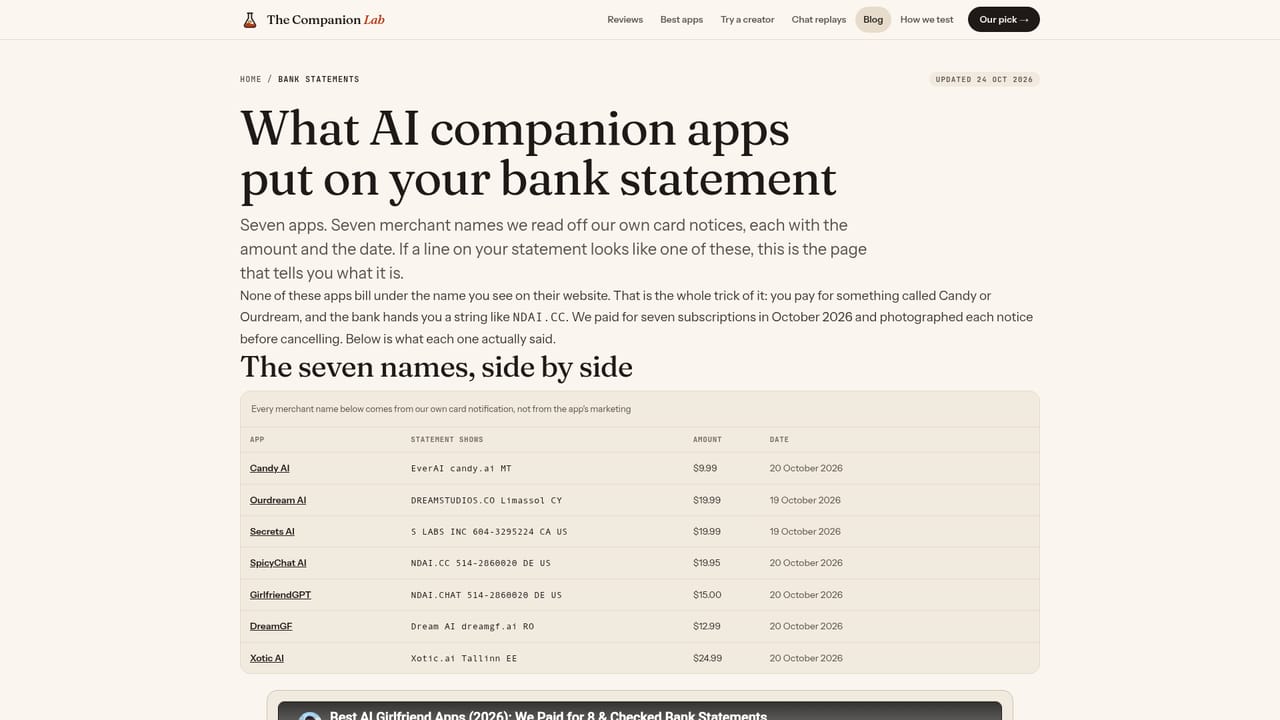The width and height of the screenshot is (1280, 720).
Task: Click the Our pick button
Action: [x=1004, y=19]
